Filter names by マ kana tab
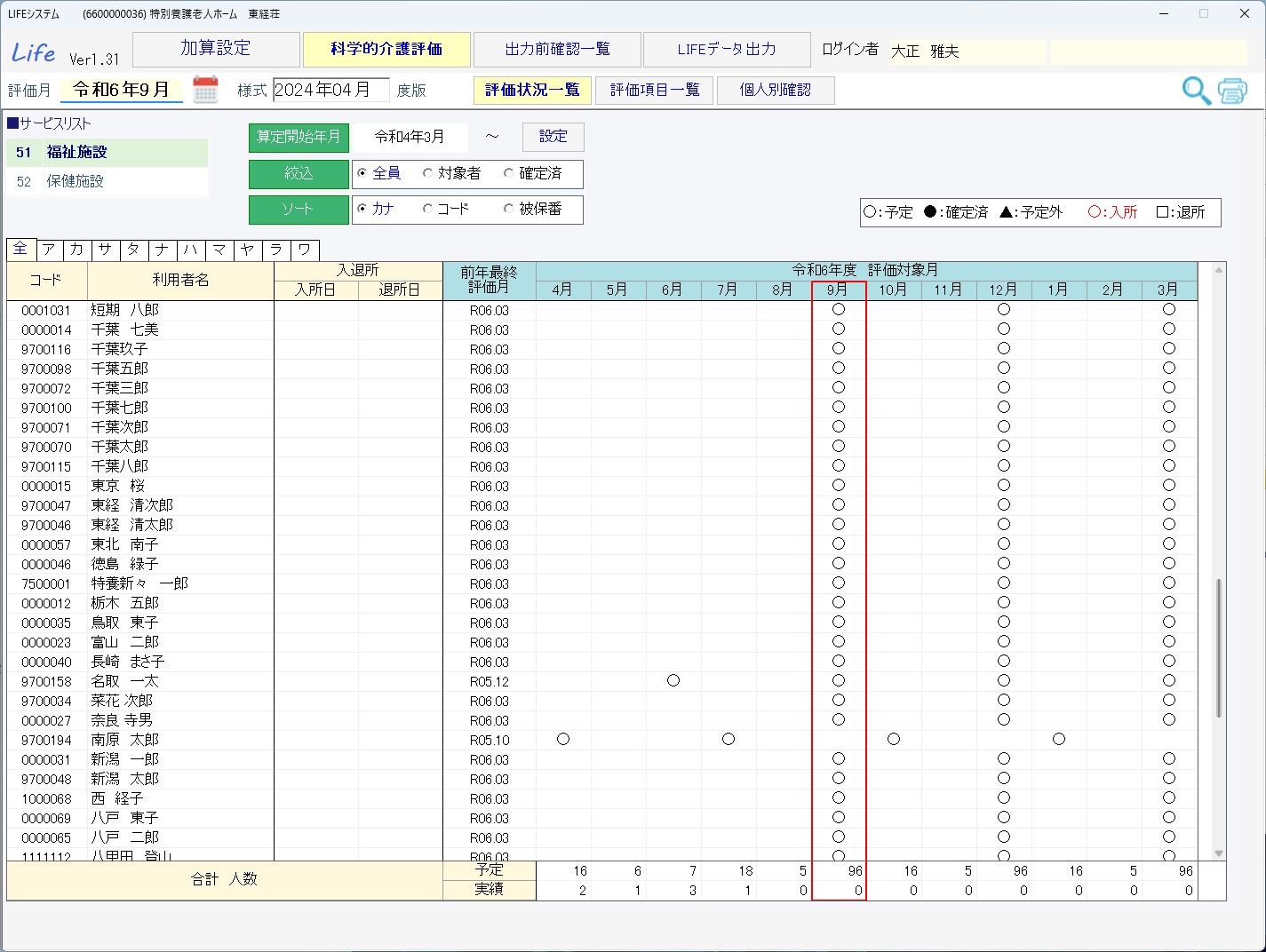Screen dimensions: 1266x952 pos(219,250)
